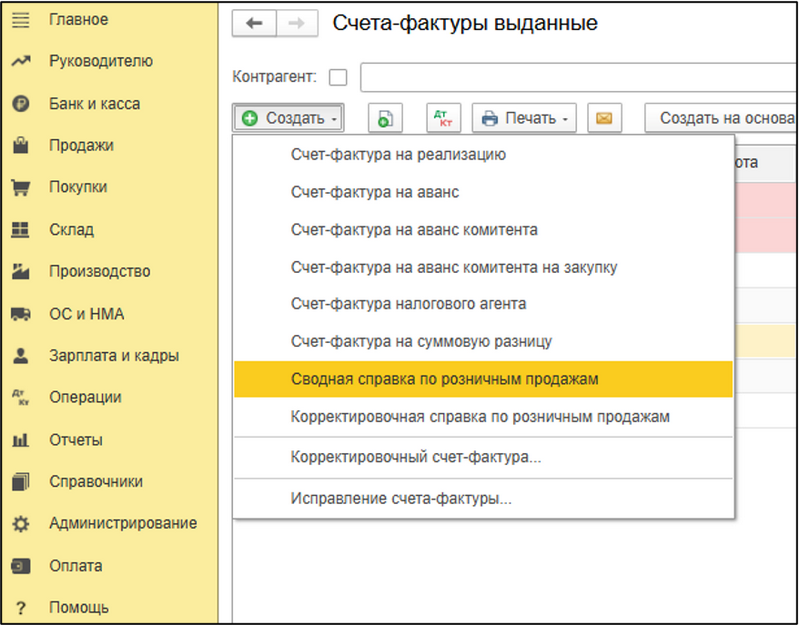Open Банк и касса section in sidebar
The image size is (800, 626).
[x=94, y=103]
